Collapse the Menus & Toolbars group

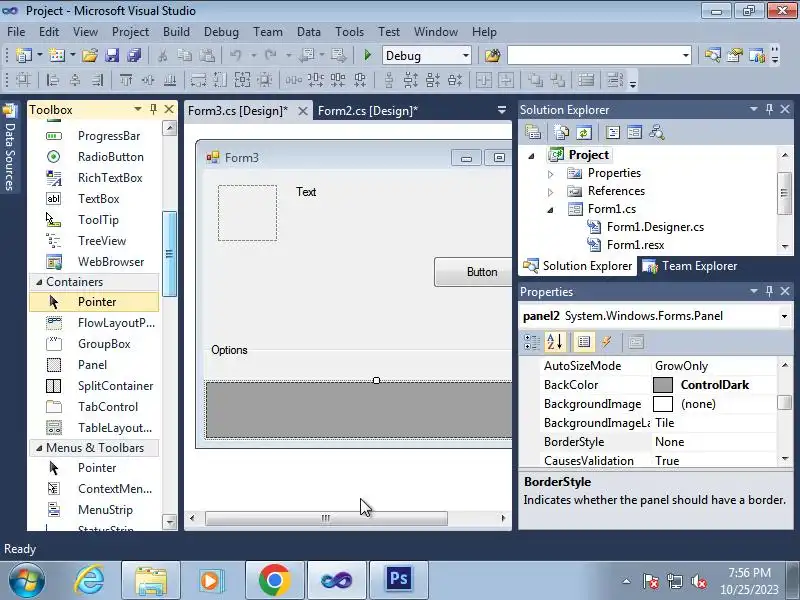tap(39, 448)
